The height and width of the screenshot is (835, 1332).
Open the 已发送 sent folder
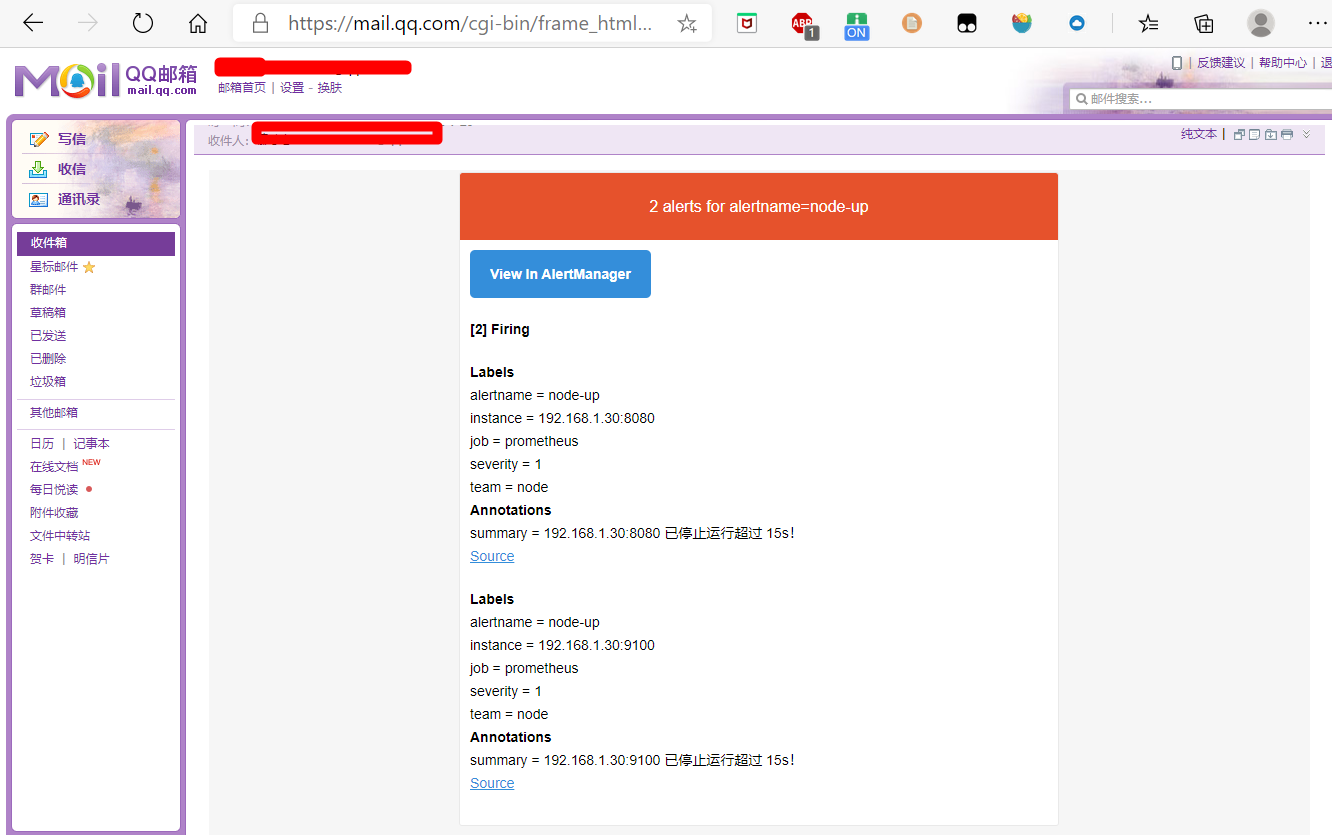(48, 336)
